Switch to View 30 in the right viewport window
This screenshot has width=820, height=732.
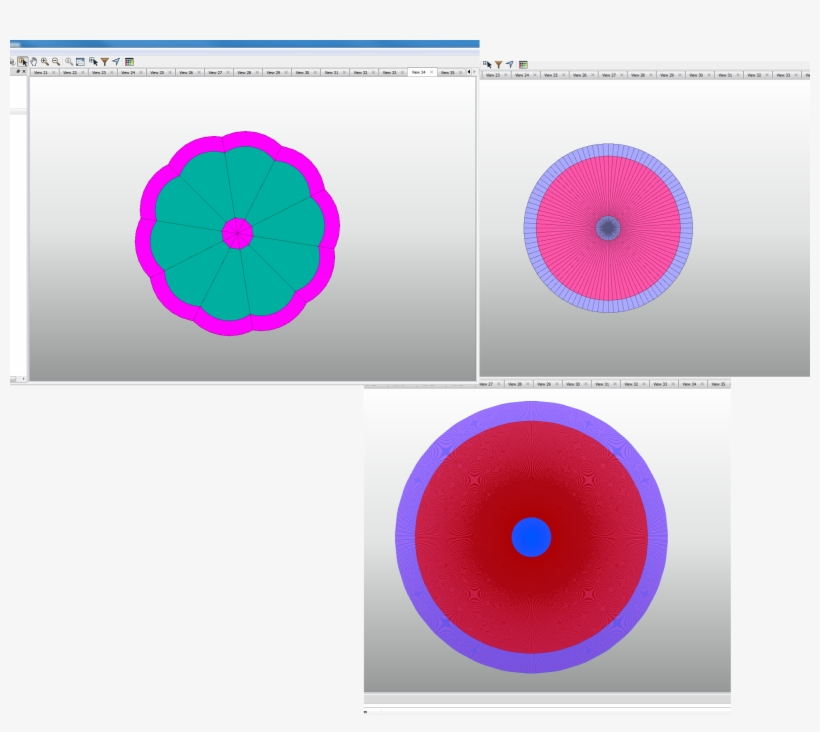tap(695, 74)
